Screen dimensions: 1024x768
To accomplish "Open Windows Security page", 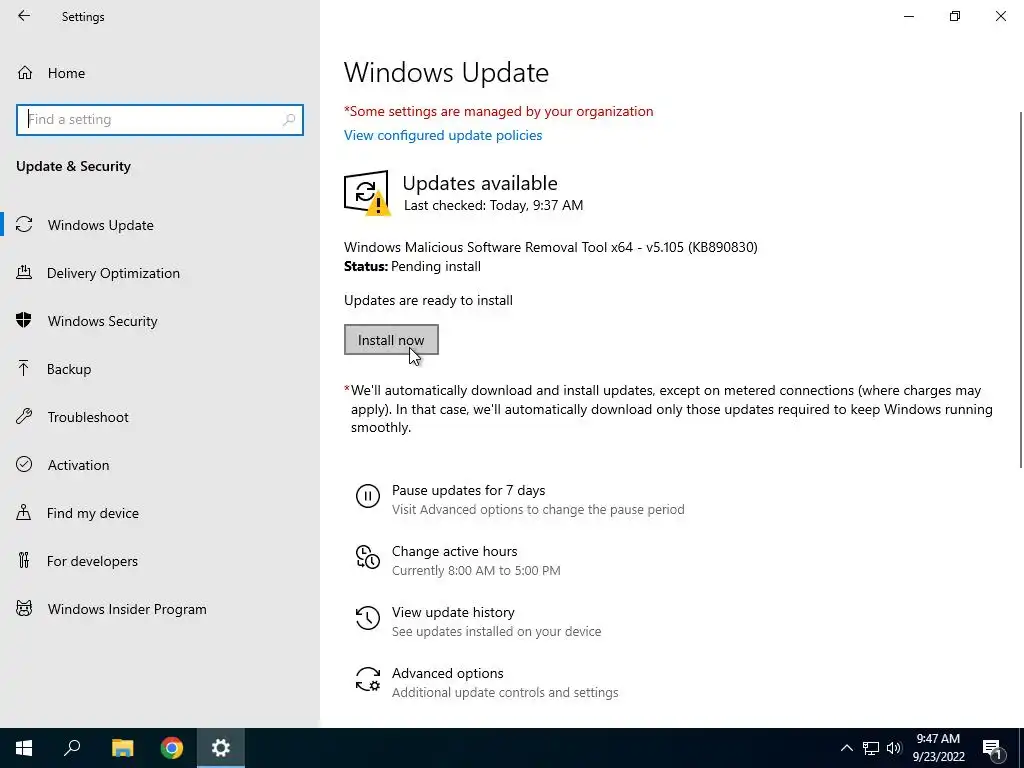I will click(160, 321).
